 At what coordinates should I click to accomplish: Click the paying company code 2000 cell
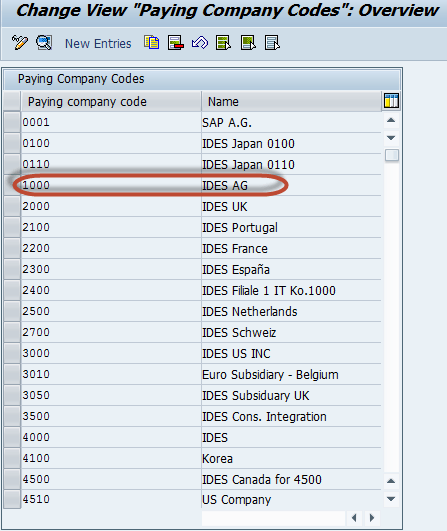[111, 206]
